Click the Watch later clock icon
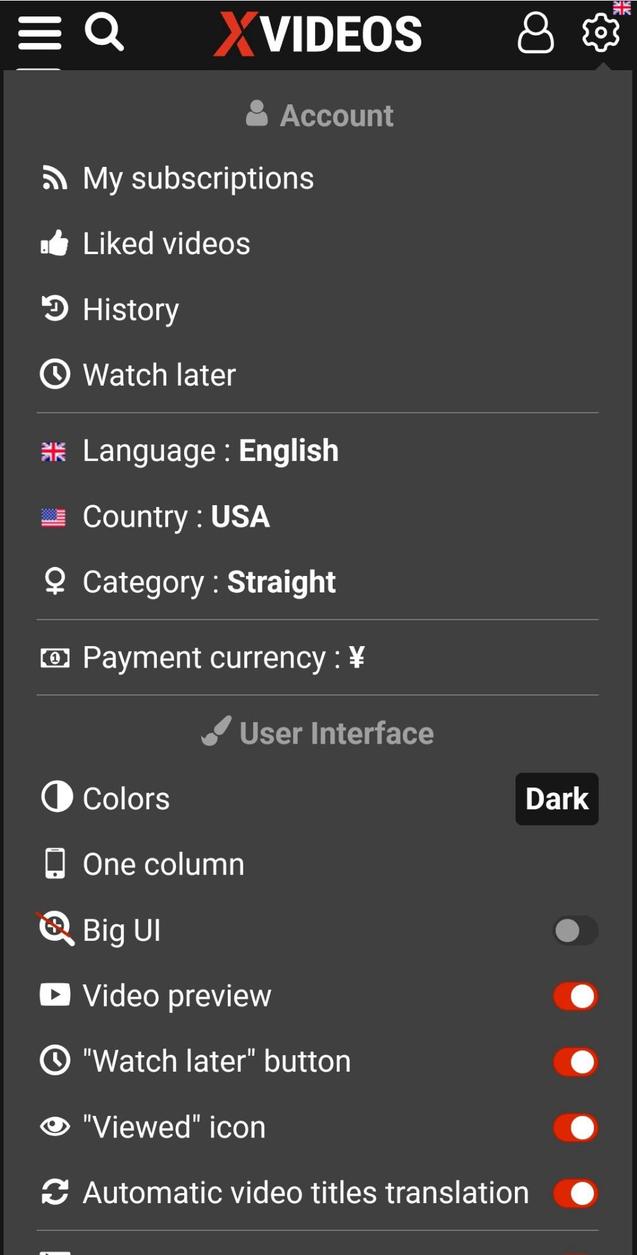Screen dimensions: 637x1255 (55, 374)
